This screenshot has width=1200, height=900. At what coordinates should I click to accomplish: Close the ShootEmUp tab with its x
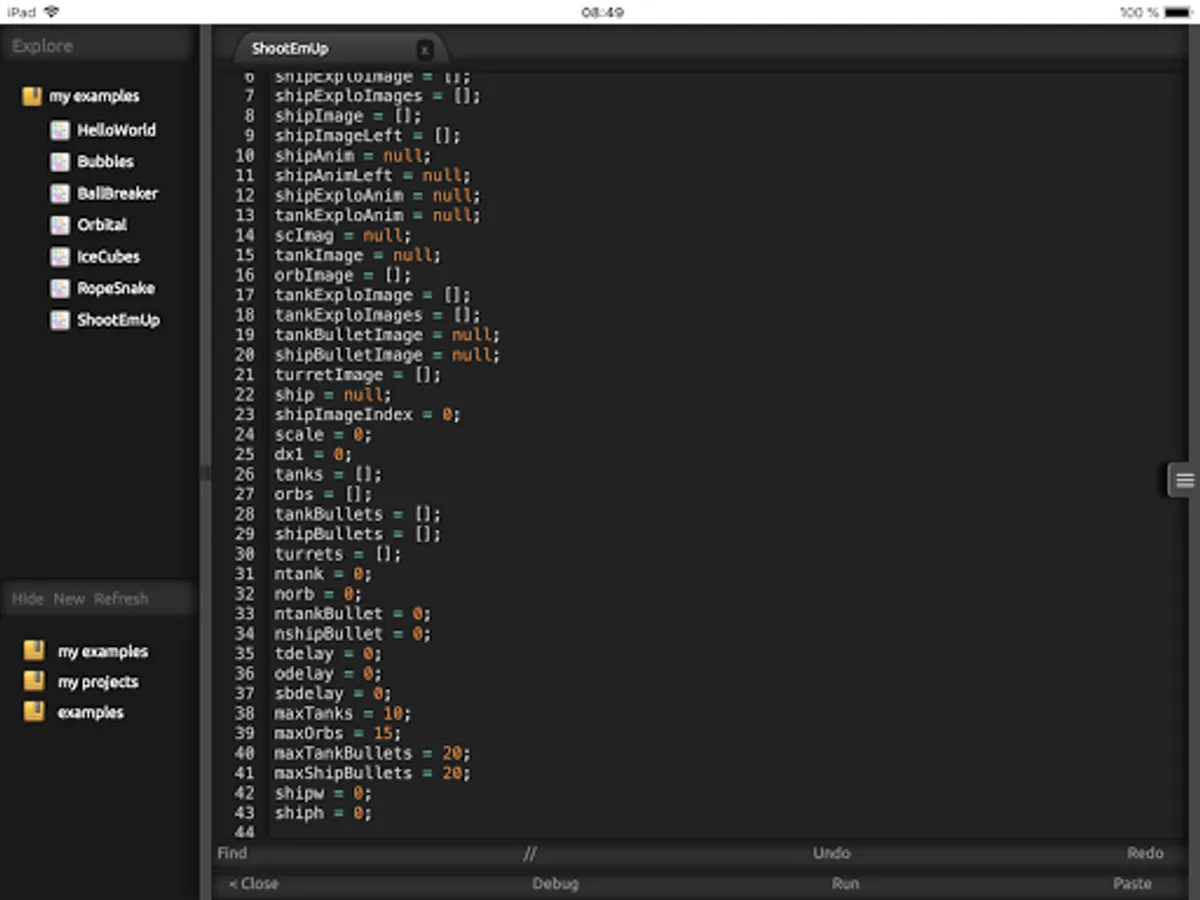425,49
